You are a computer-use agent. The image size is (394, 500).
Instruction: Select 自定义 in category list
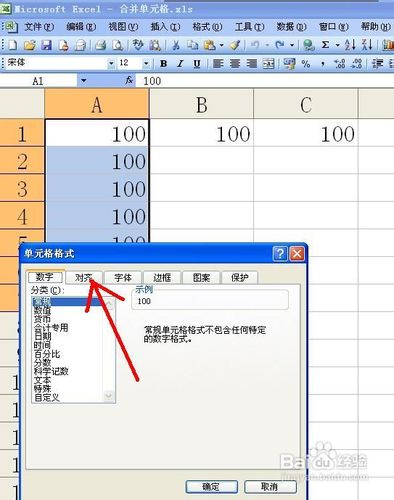(47, 397)
